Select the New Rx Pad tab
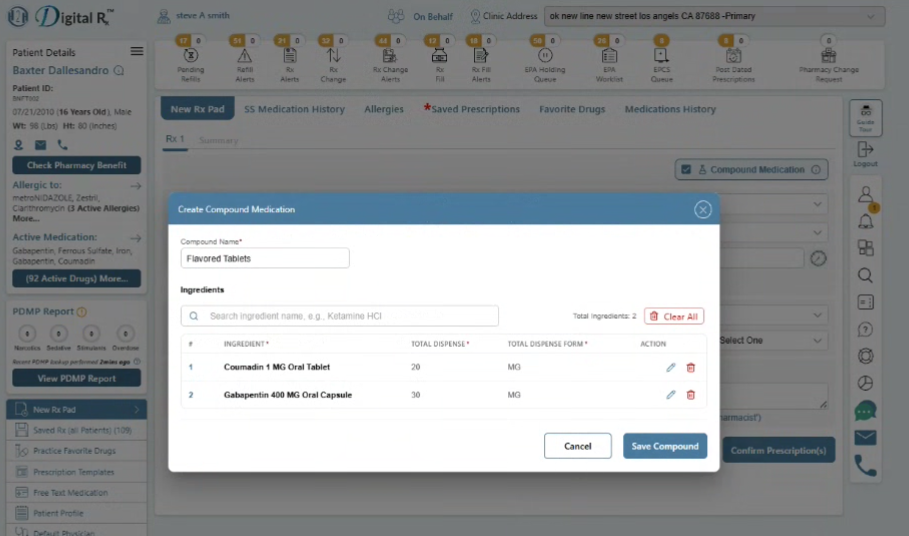The width and height of the screenshot is (909, 536). pos(198,109)
